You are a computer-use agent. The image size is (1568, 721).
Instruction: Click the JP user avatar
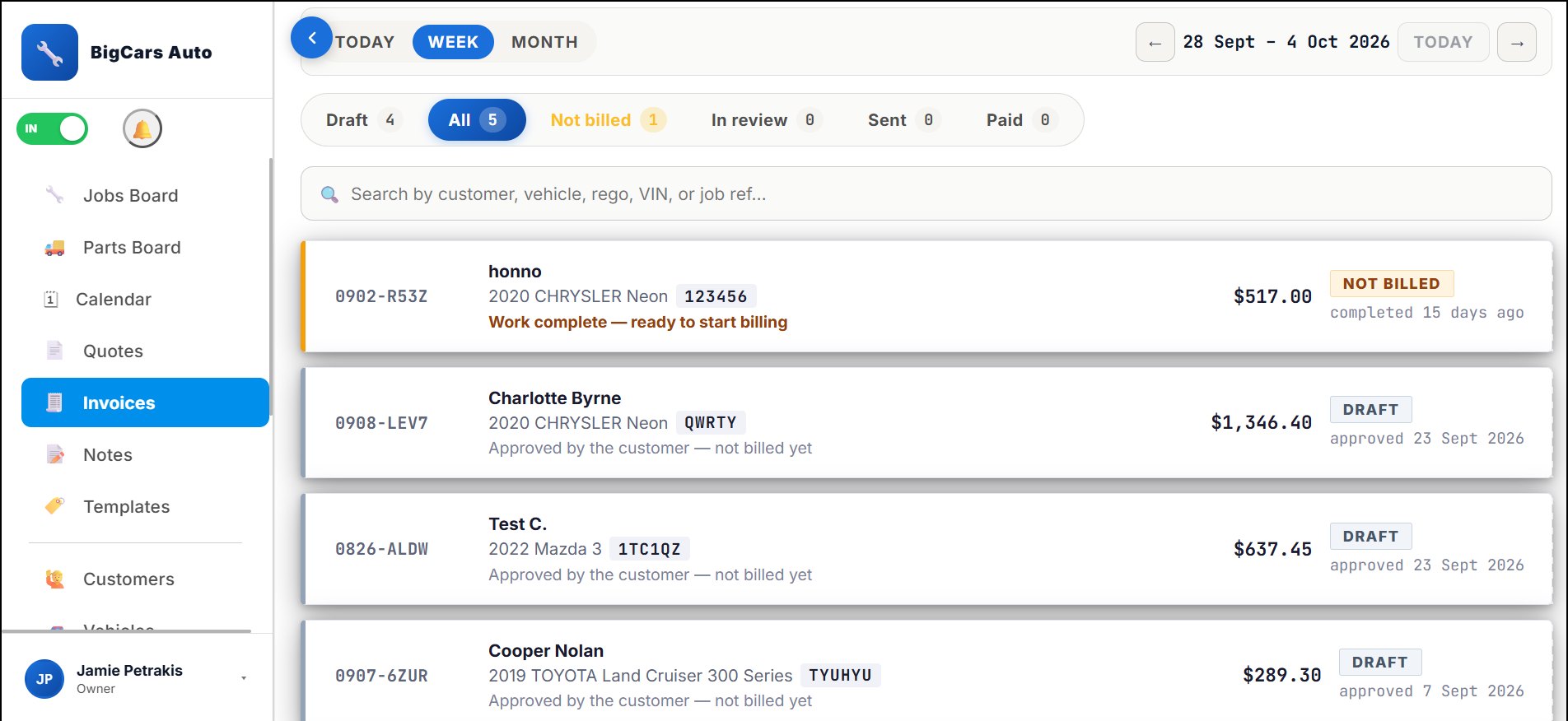[x=44, y=679]
